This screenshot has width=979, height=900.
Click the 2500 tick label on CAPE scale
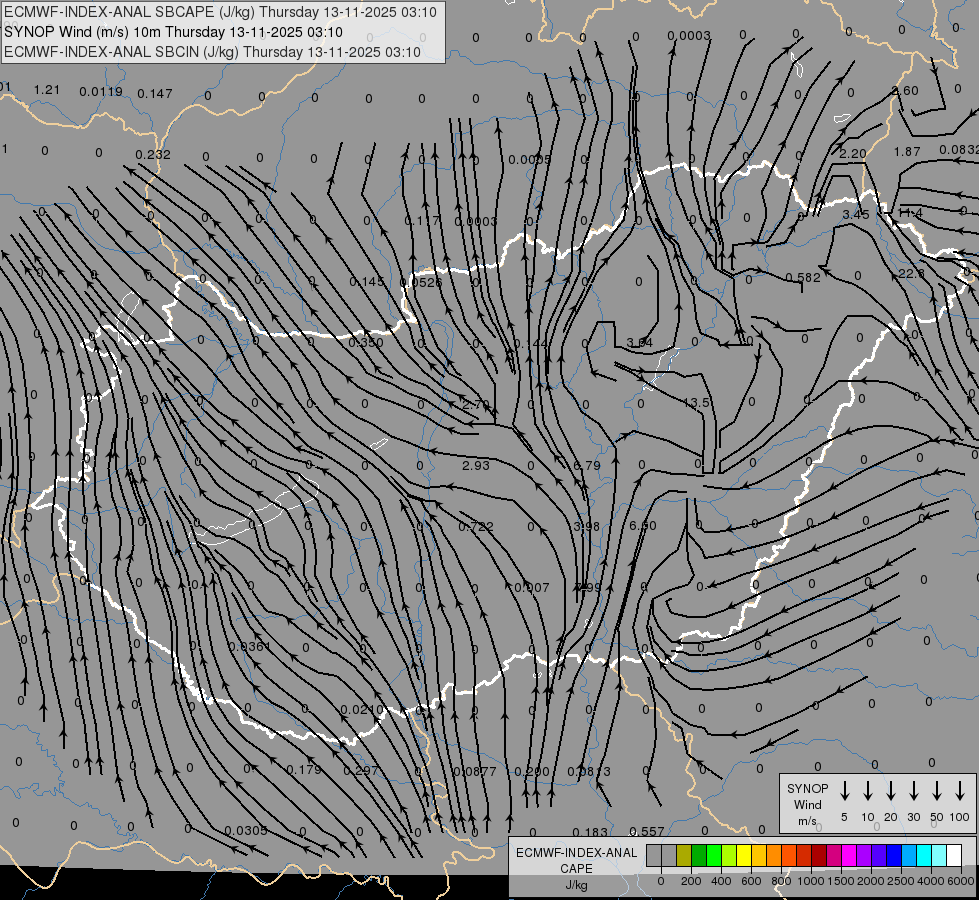click(x=901, y=881)
